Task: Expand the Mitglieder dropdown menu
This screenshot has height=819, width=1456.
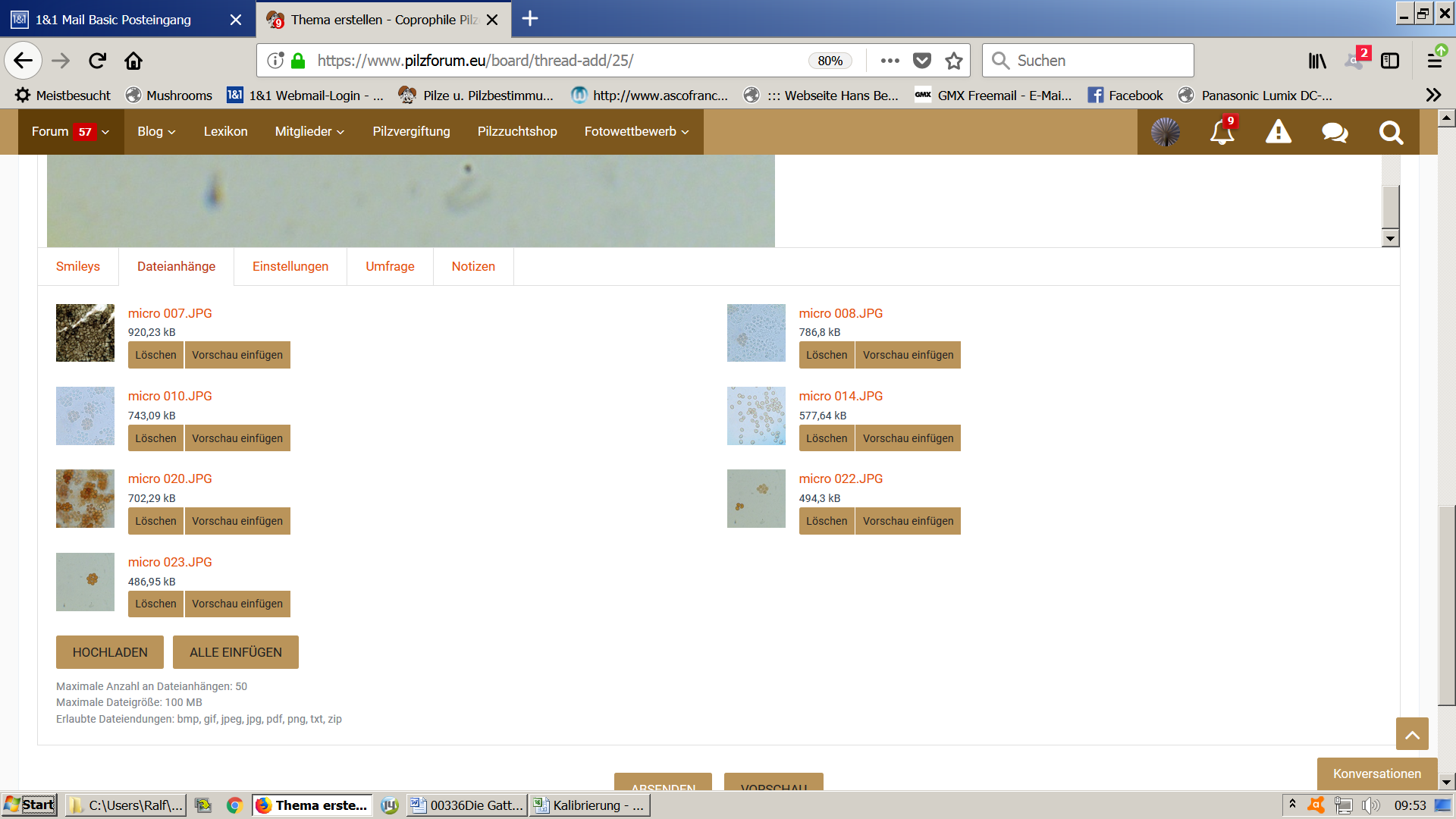Action: click(x=309, y=132)
